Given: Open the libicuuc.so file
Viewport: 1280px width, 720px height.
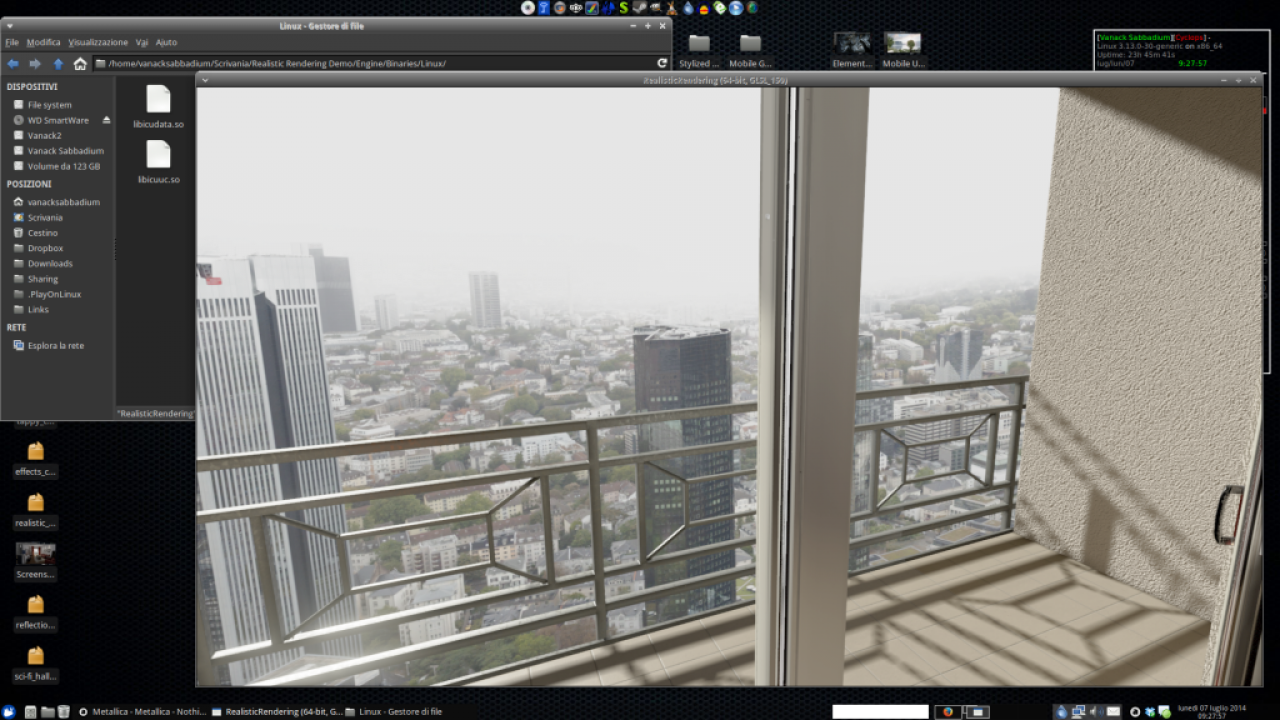Looking at the screenshot, I should click(158, 162).
